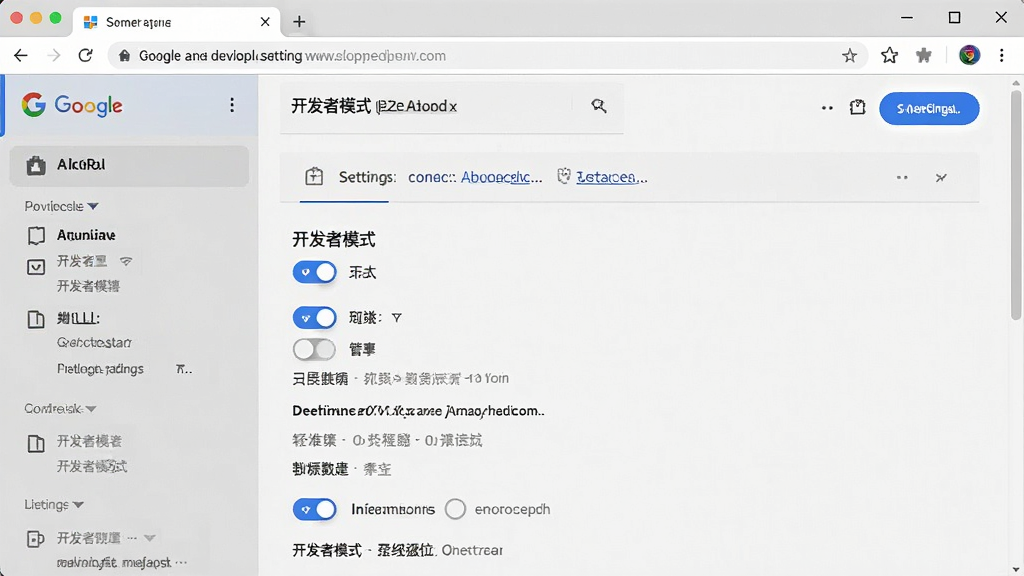This screenshot has height=576, width=1024.
Task: Click the Aruniiave page icon in sidebar
Action: [x=36, y=235]
